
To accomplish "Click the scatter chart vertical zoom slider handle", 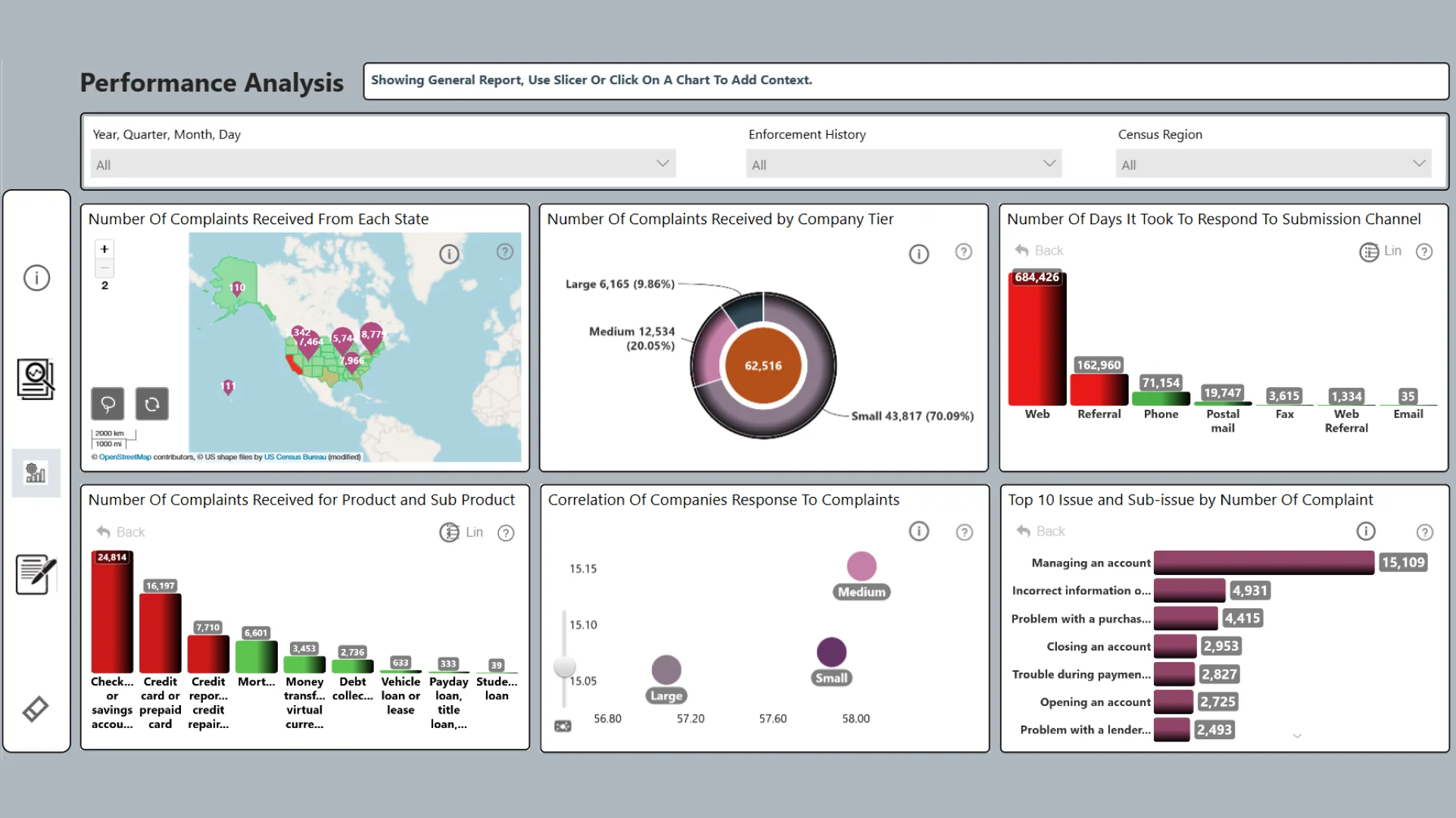I will 564,667.
